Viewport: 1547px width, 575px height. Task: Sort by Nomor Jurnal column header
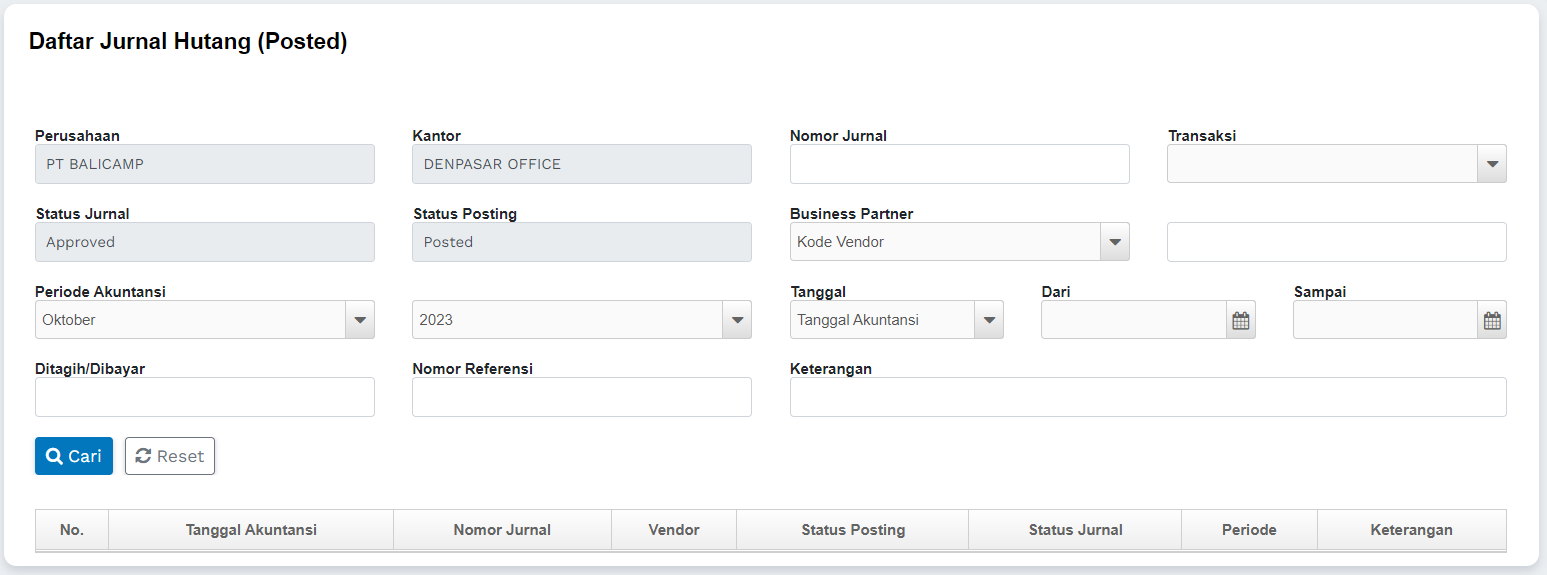coord(502,530)
